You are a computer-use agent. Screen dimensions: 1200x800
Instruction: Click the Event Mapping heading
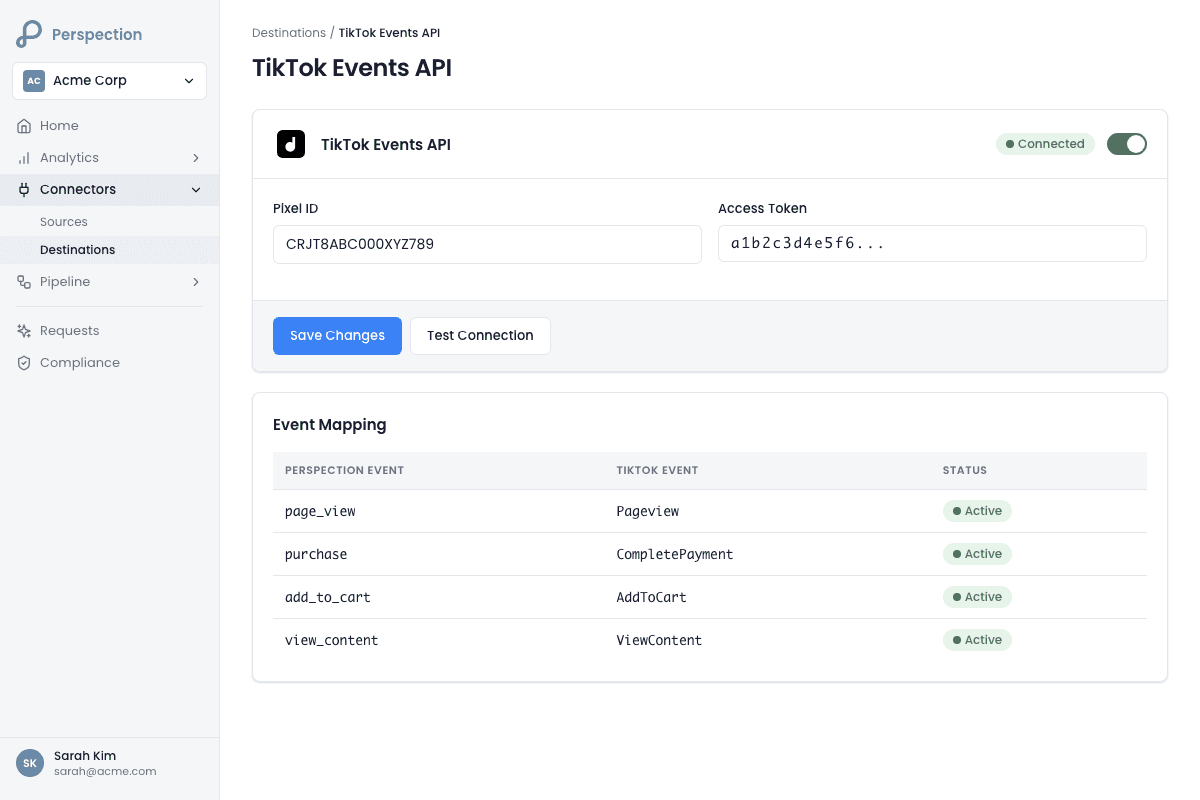click(x=330, y=425)
